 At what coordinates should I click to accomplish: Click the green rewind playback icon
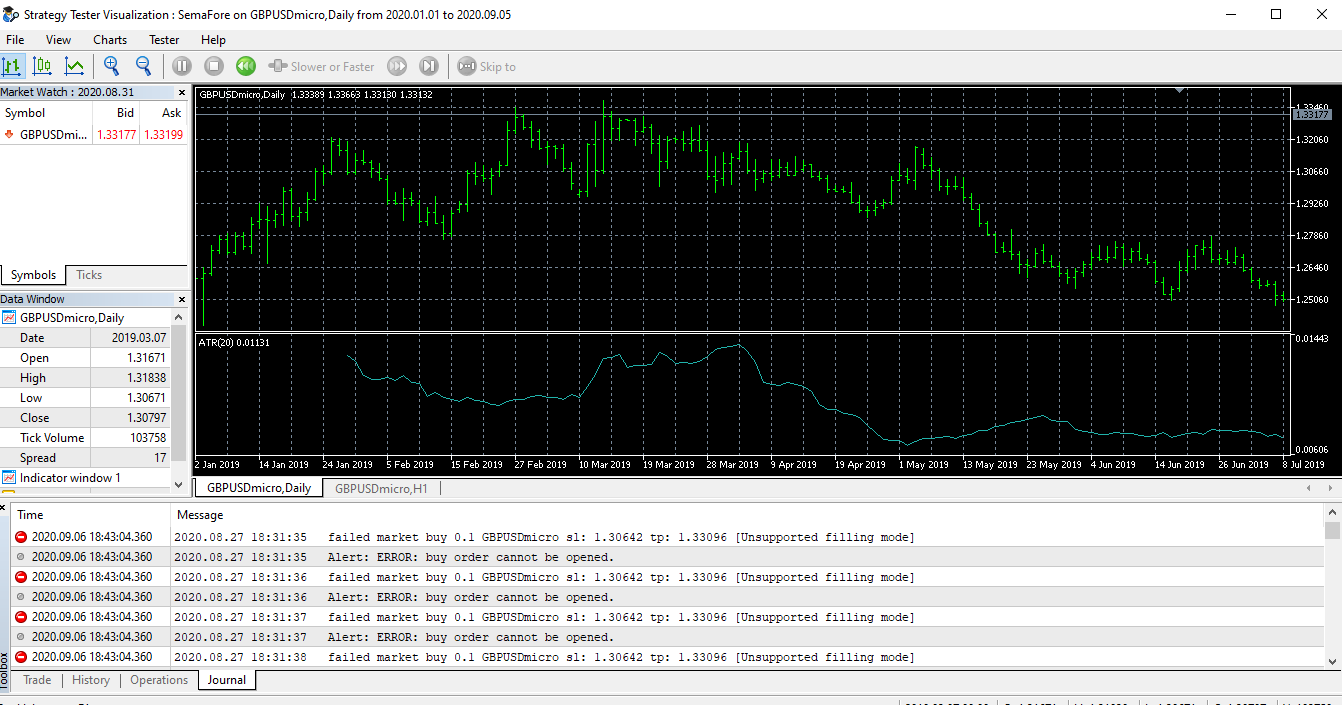[245, 66]
